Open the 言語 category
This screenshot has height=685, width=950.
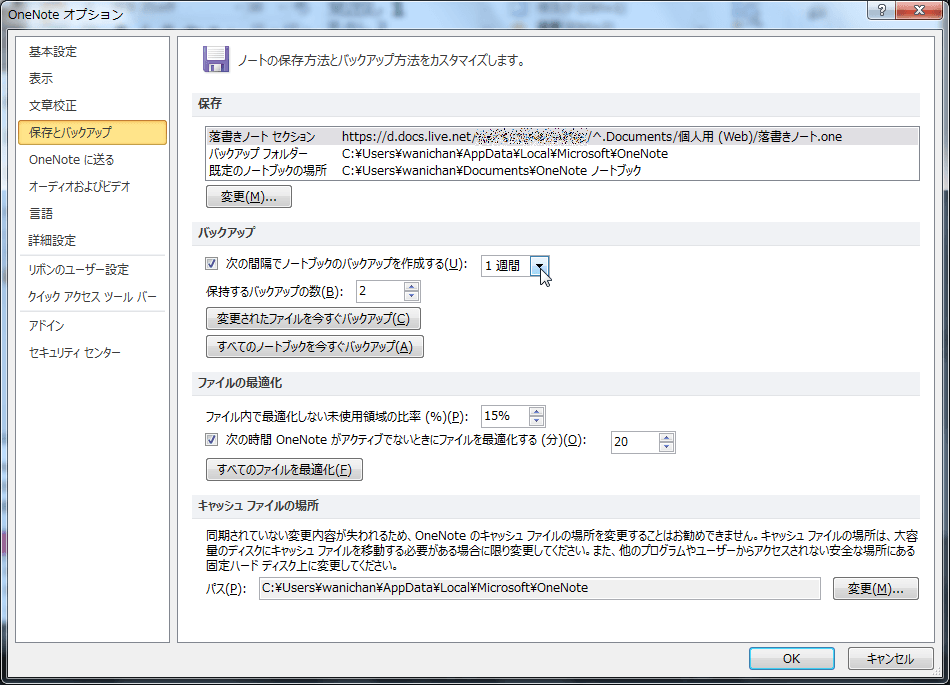pyautogui.click(x=92, y=214)
